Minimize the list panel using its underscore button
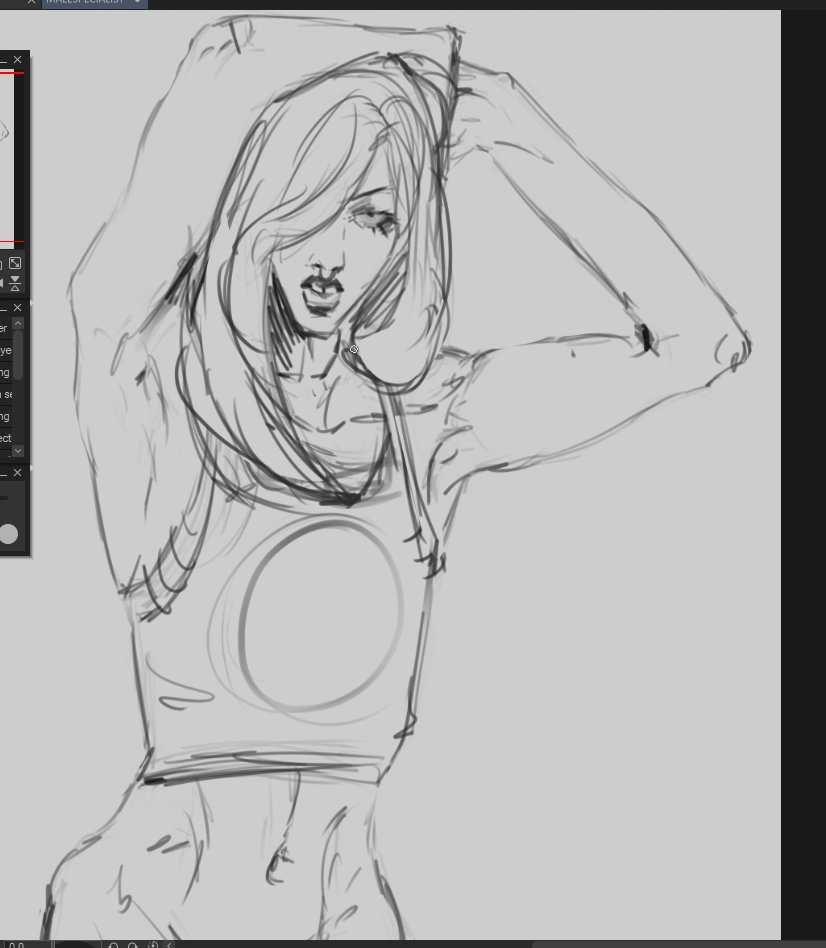This screenshot has height=948, width=826. pos(4,307)
